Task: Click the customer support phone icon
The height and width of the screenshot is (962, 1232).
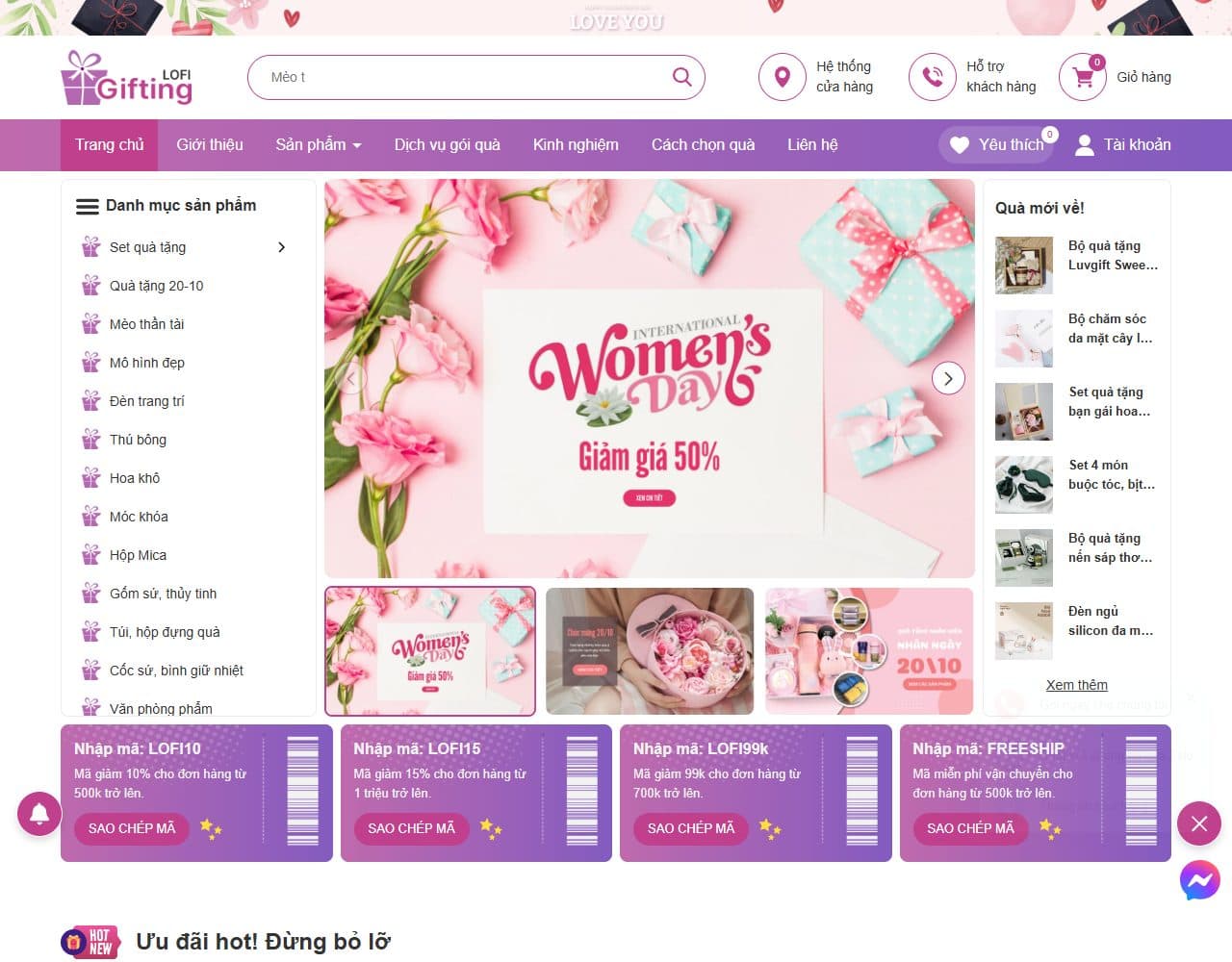Action: tap(932, 77)
